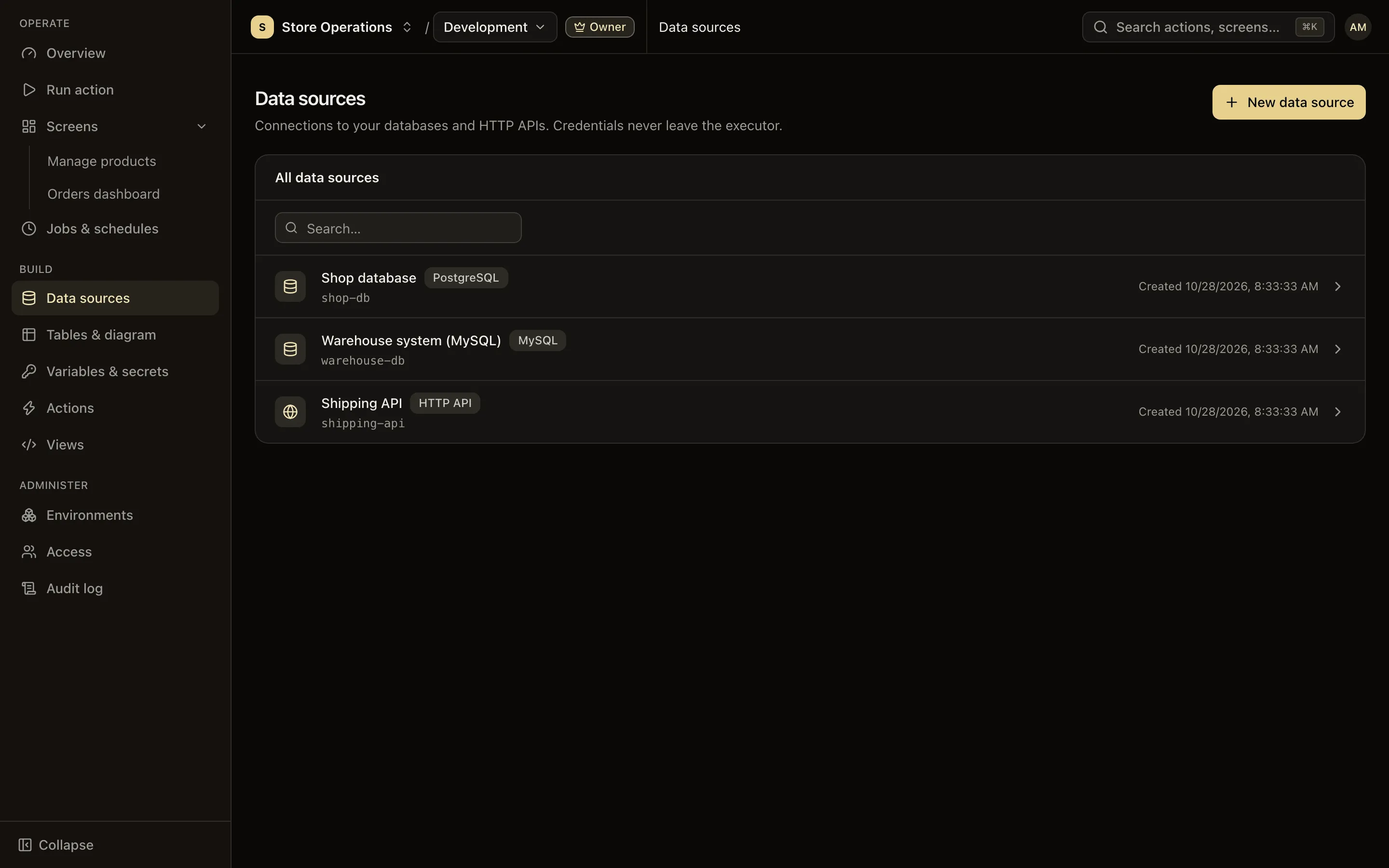The height and width of the screenshot is (868, 1389).
Task: Click the Warehouse system row database icon
Action: [x=290, y=349]
